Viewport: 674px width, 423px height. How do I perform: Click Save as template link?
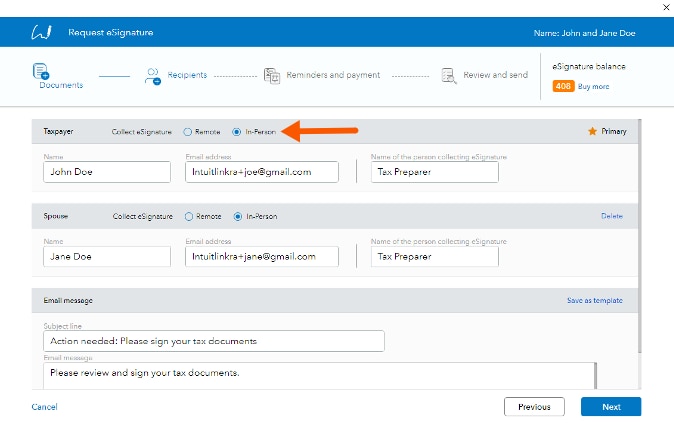pyautogui.click(x=594, y=300)
